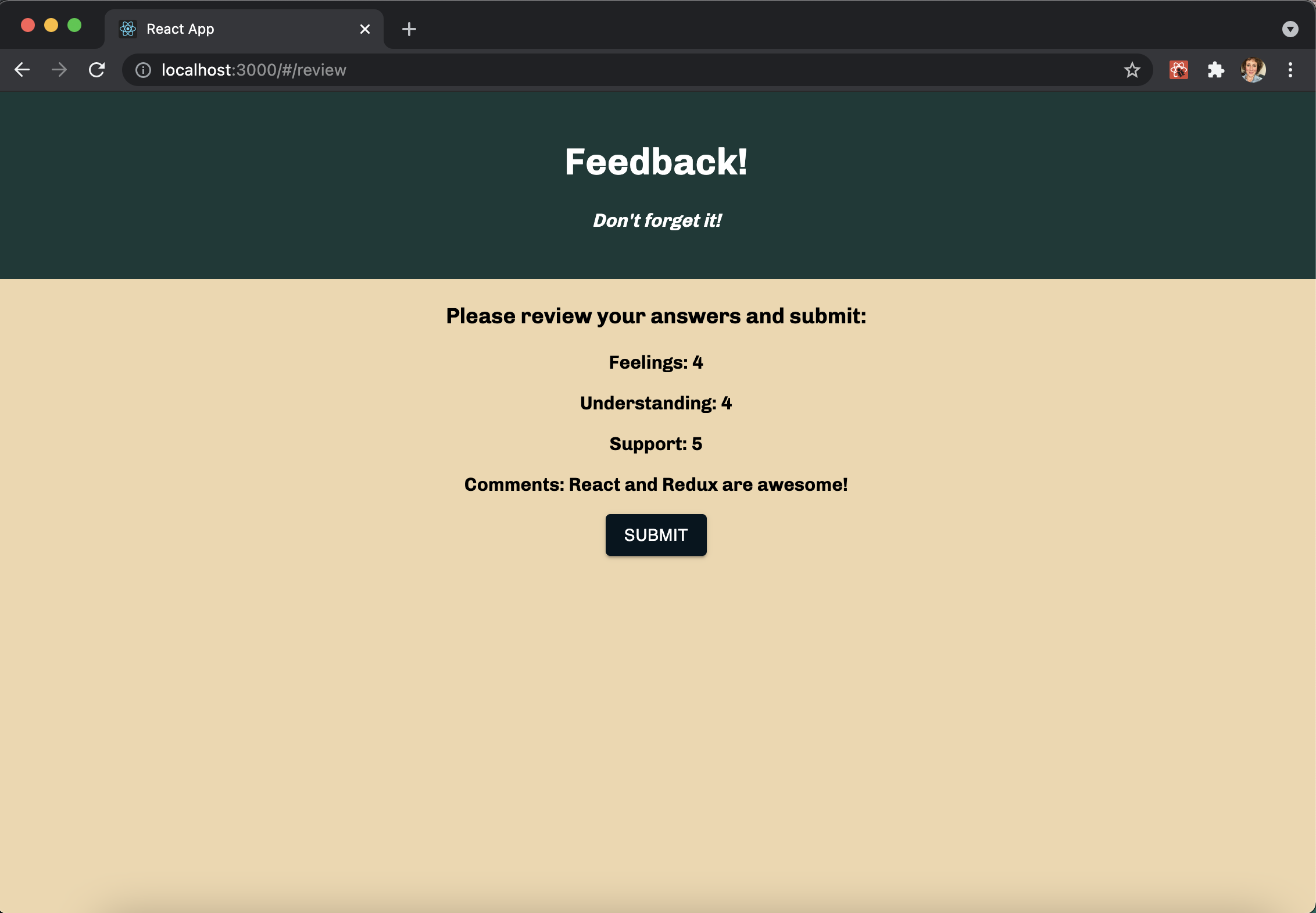
Task: Select the React App tab
Action: (233, 29)
